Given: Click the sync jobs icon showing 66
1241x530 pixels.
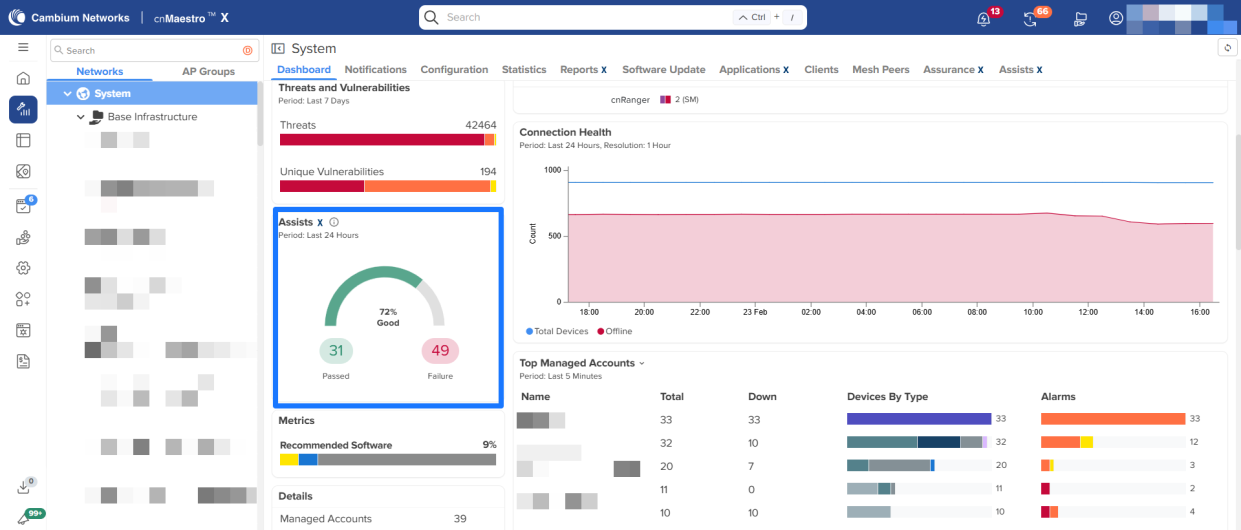Looking at the screenshot, I should (x=1031, y=18).
